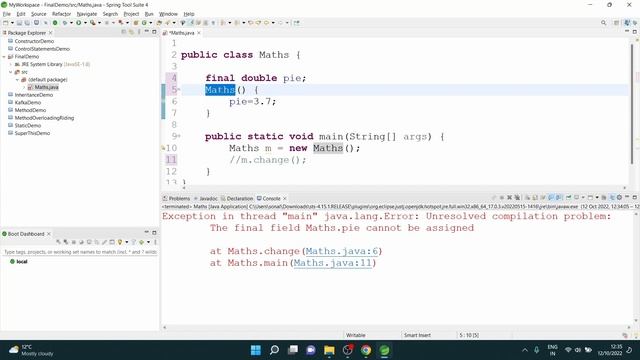
Task: Open Google Chrome from the taskbar
Action: point(366,350)
